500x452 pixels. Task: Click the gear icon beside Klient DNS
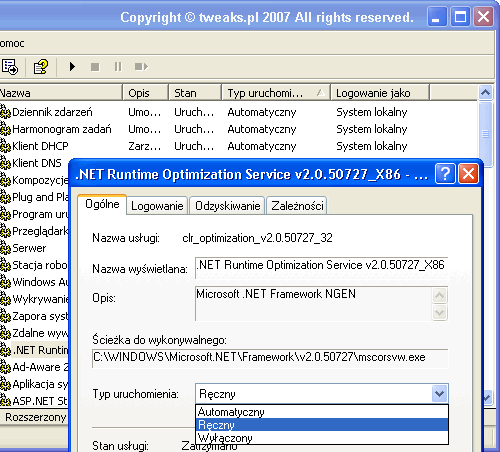click(5, 163)
